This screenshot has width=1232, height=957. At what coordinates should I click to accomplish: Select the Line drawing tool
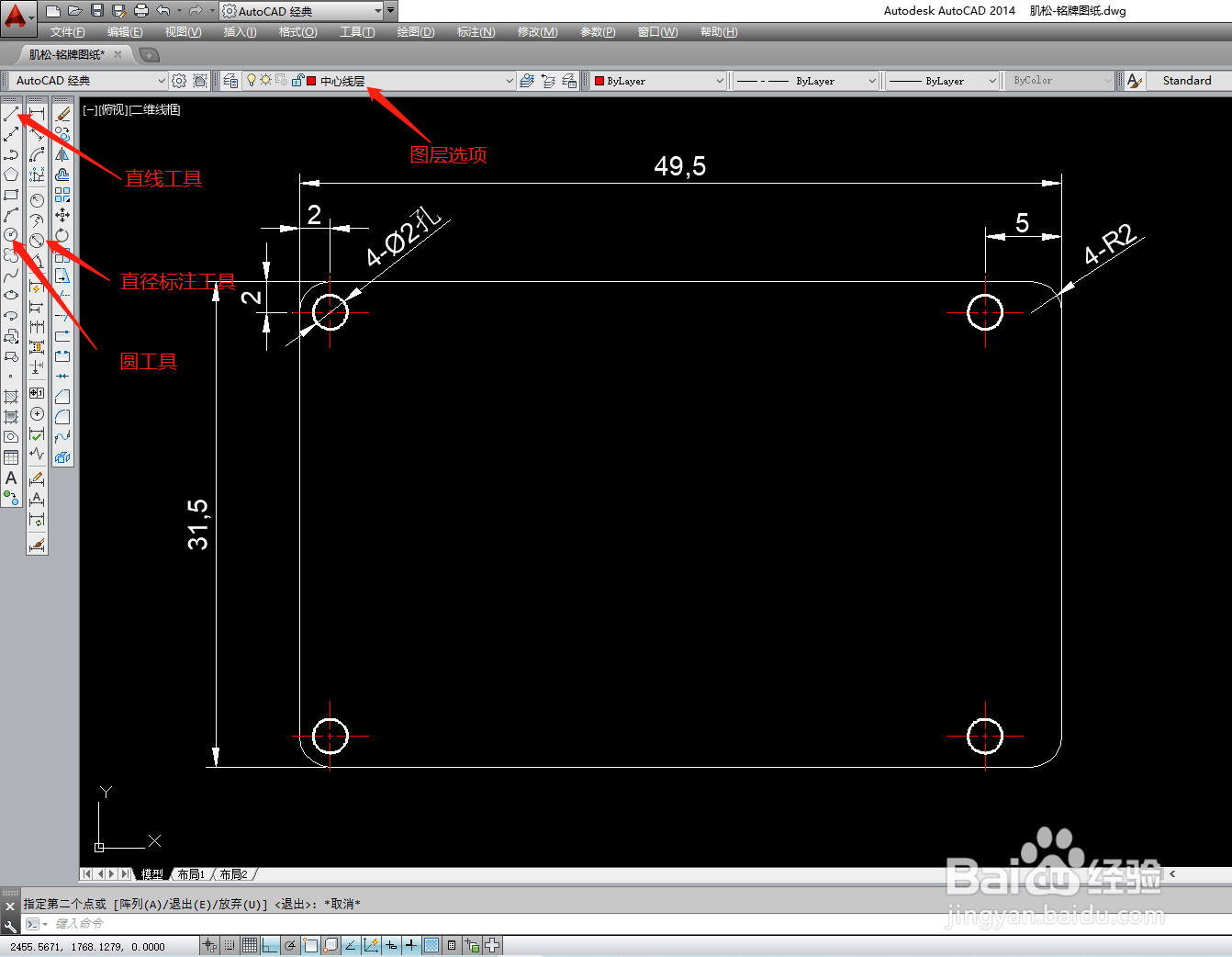(11, 114)
